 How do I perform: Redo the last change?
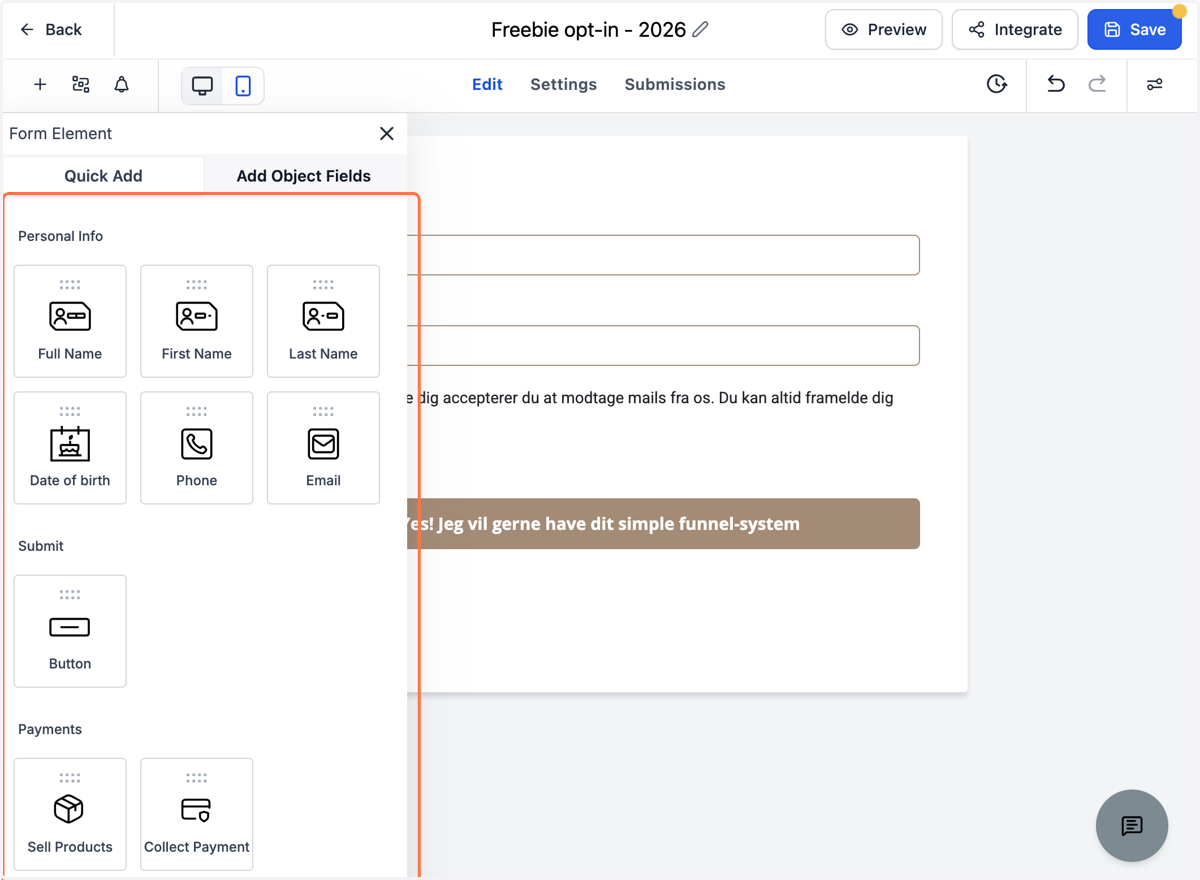[1097, 85]
